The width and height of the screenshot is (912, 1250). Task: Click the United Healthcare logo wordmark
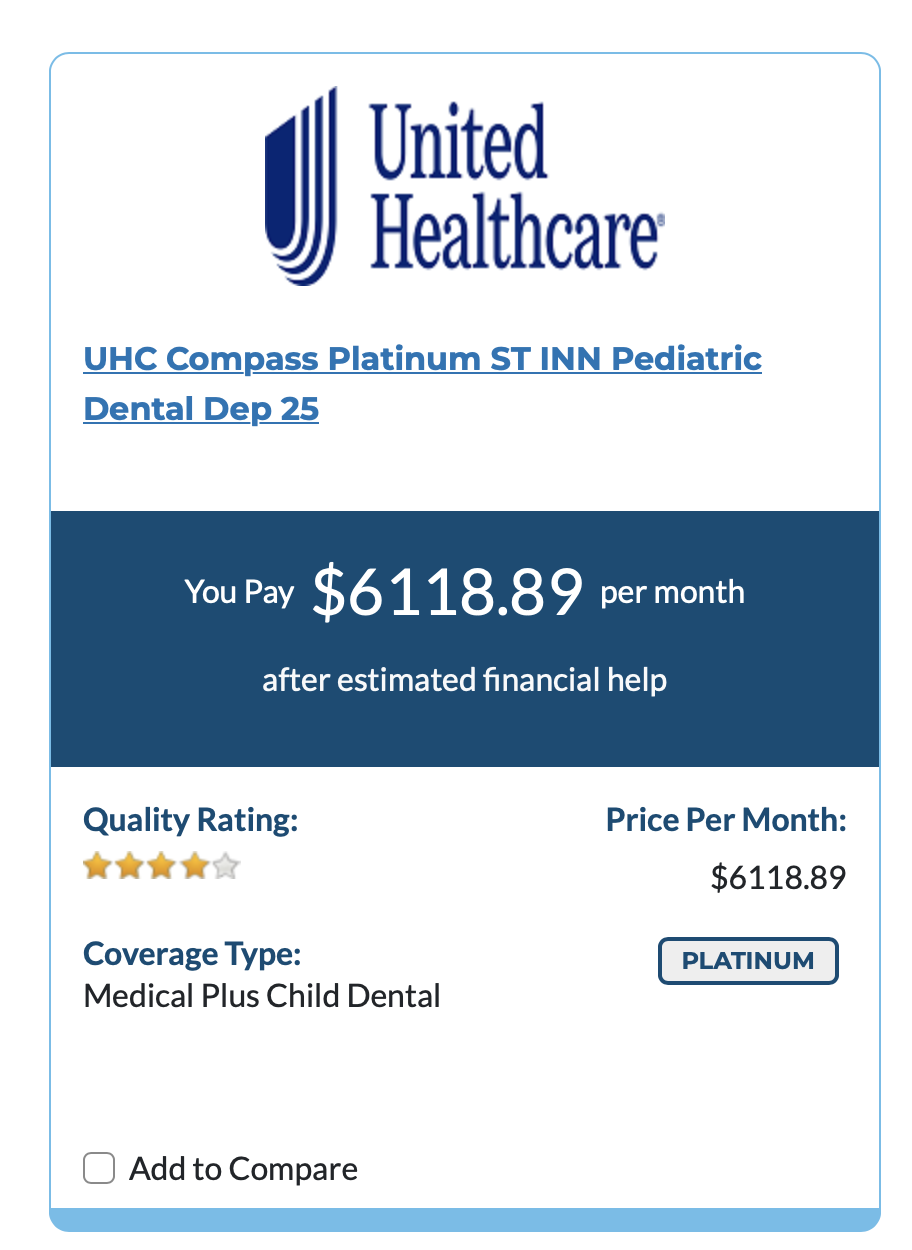point(514,187)
